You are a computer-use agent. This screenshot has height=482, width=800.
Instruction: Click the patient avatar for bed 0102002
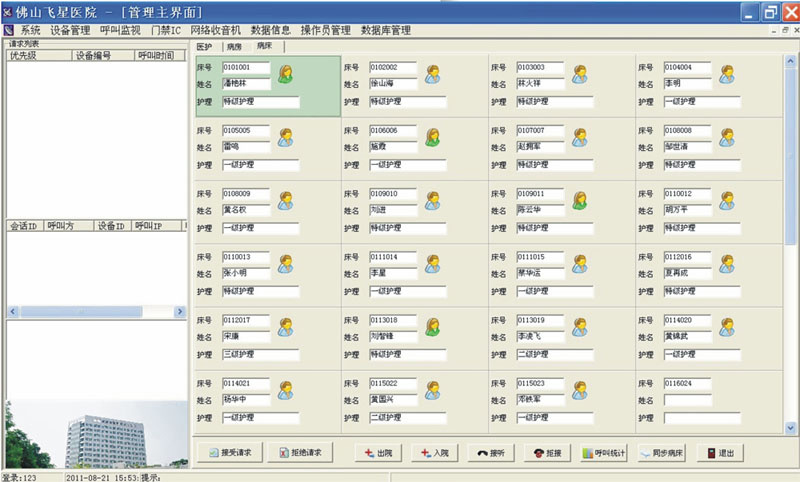tap(433, 74)
